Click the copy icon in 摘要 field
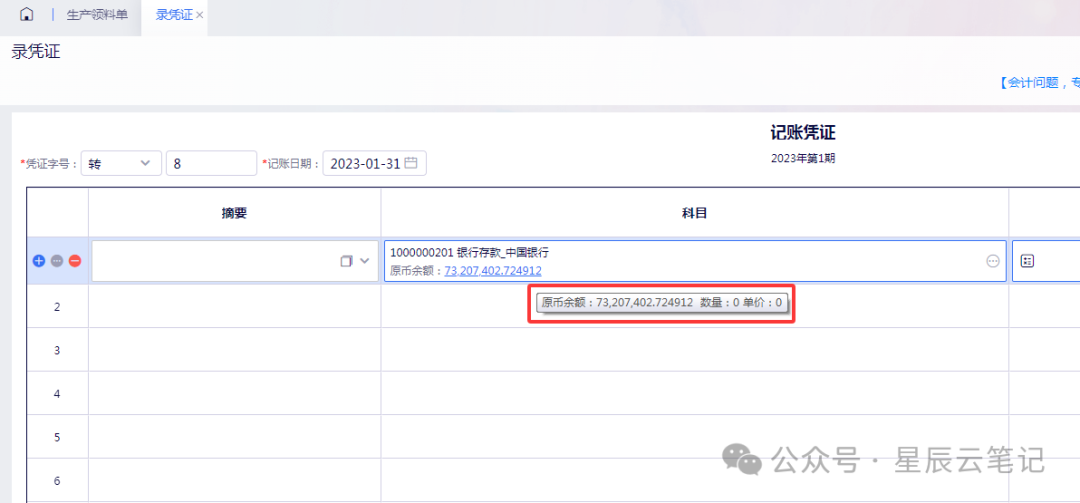This screenshot has height=503, width=1080. (x=346, y=261)
